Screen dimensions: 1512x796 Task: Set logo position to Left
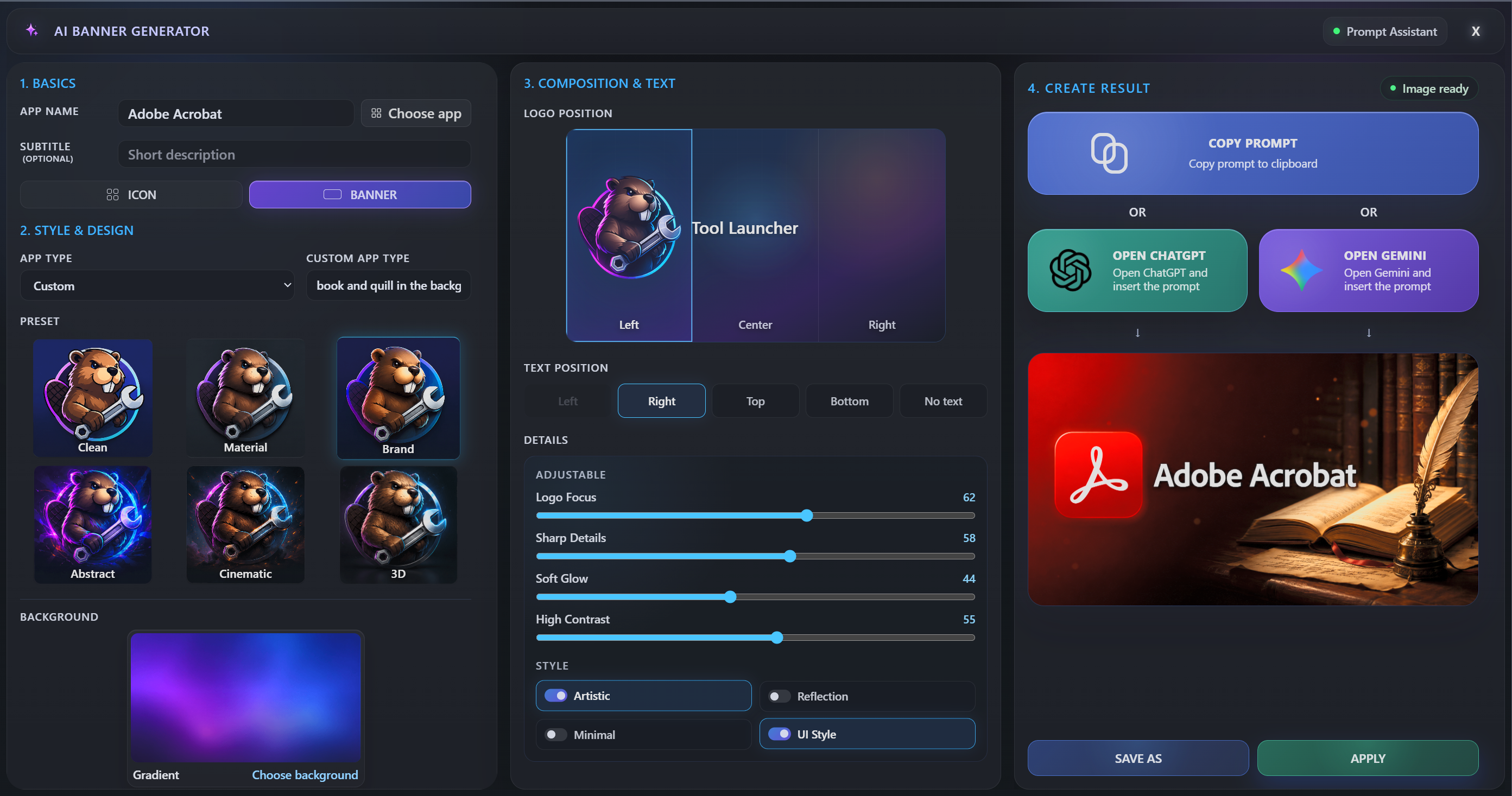pyautogui.click(x=629, y=235)
